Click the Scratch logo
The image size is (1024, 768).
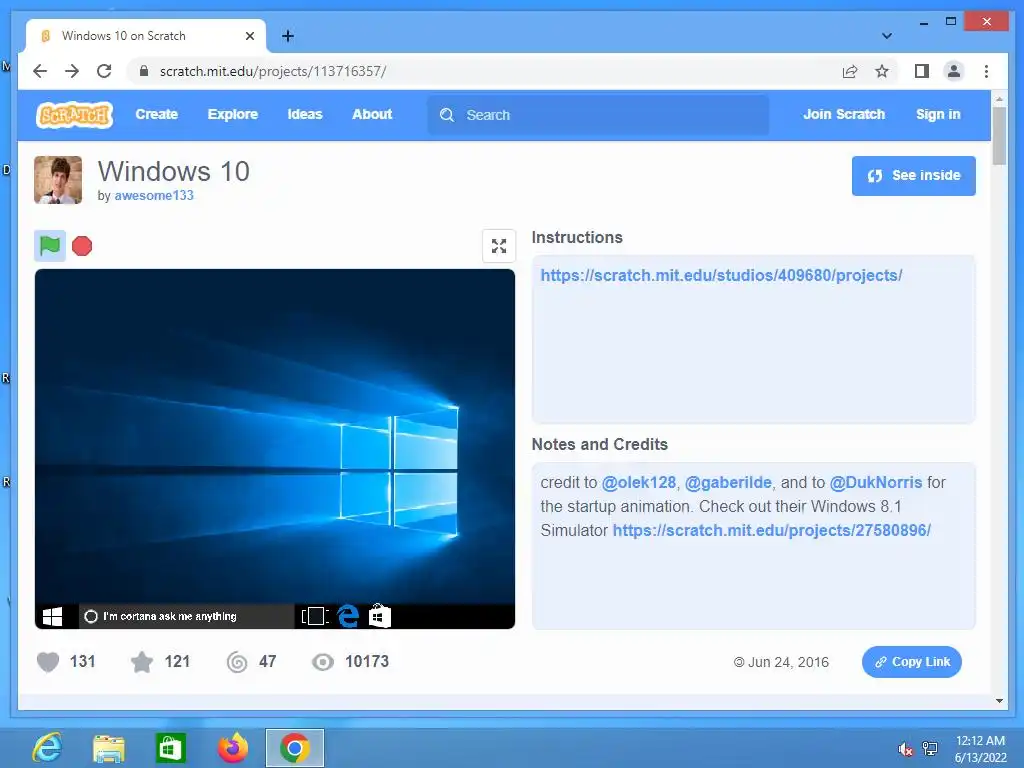click(x=74, y=115)
